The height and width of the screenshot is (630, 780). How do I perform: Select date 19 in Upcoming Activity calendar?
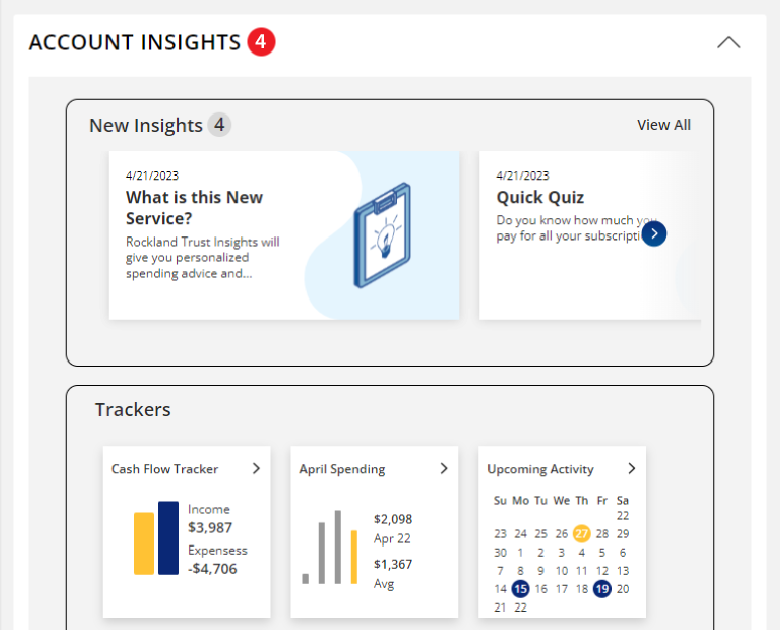pyautogui.click(x=601, y=589)
